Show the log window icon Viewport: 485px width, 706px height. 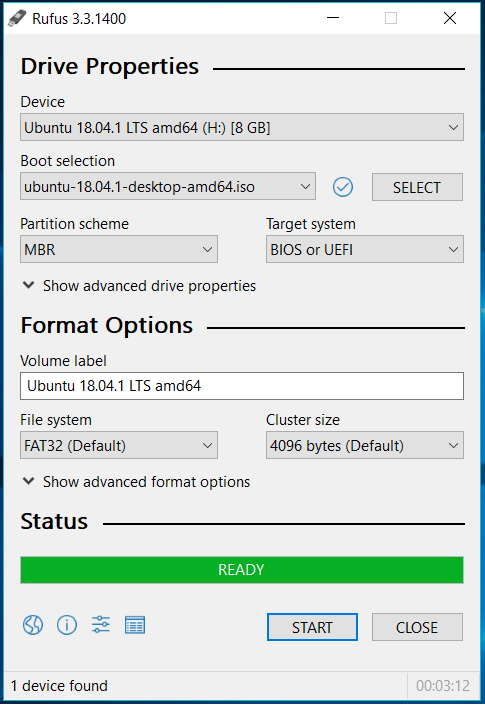pos(135,625)
